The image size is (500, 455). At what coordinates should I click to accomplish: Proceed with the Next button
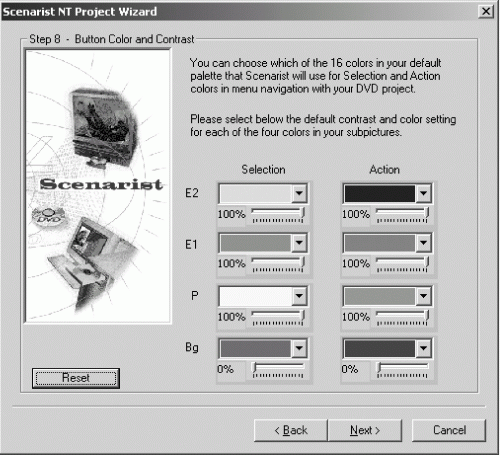coord(365,430)
